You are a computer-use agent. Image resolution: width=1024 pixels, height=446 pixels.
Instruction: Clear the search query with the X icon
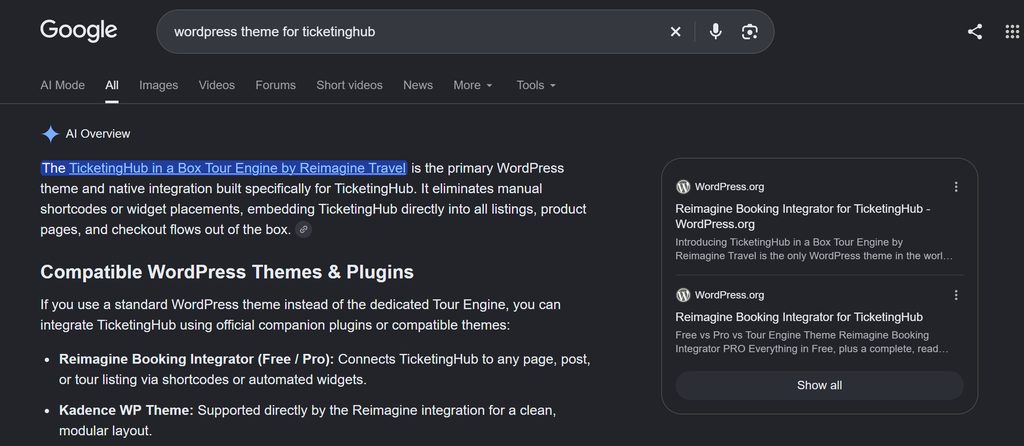click(x=675, y=31)
